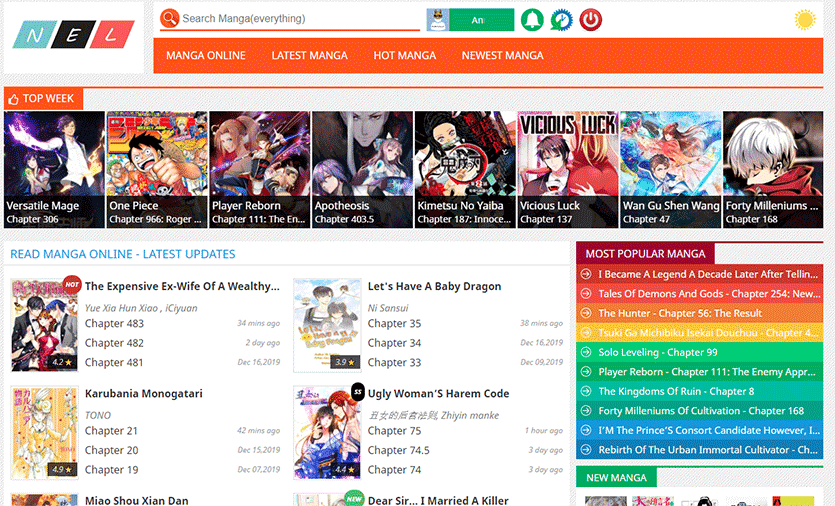This screenshot has width=835, height=506.
Task: Click the red power logout icon
Action: coord(591,20)
